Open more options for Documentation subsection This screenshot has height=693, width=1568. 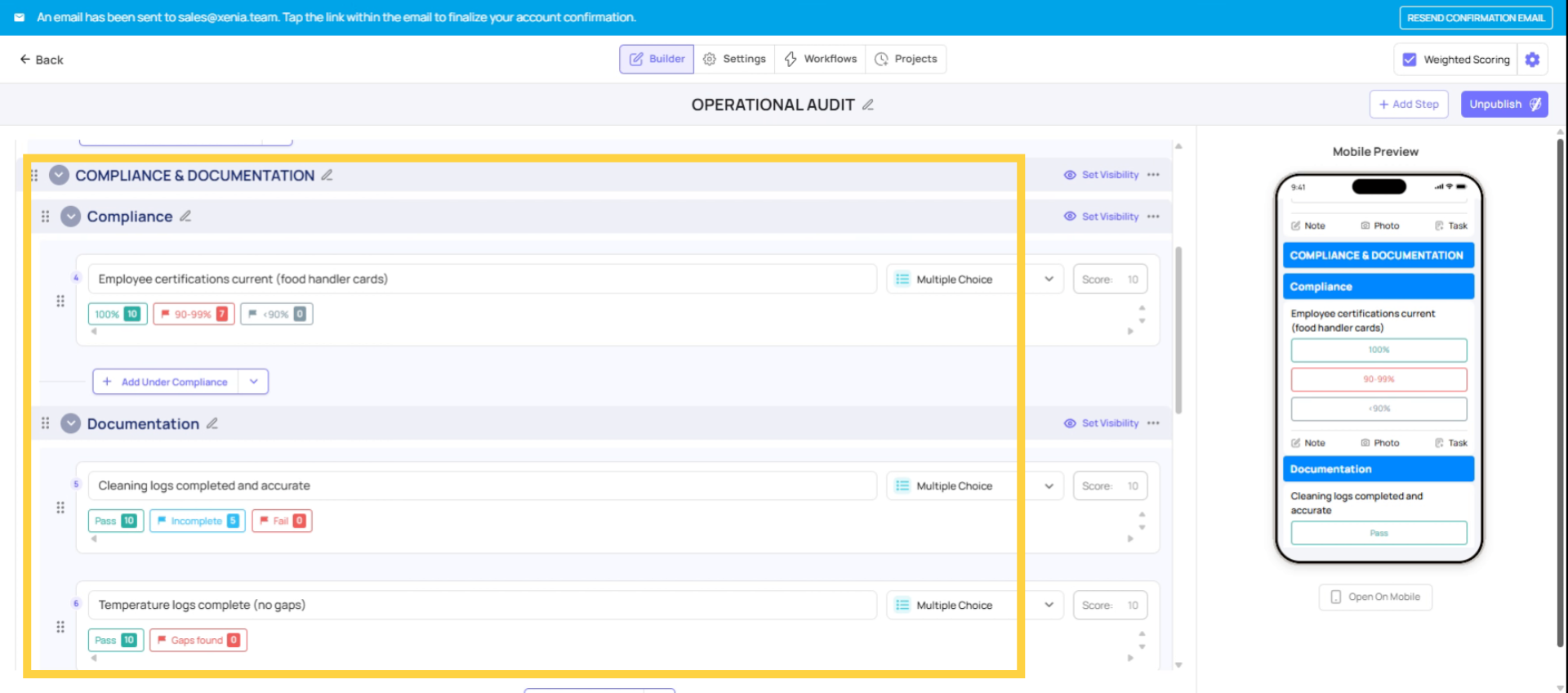tap(1153, 423)
